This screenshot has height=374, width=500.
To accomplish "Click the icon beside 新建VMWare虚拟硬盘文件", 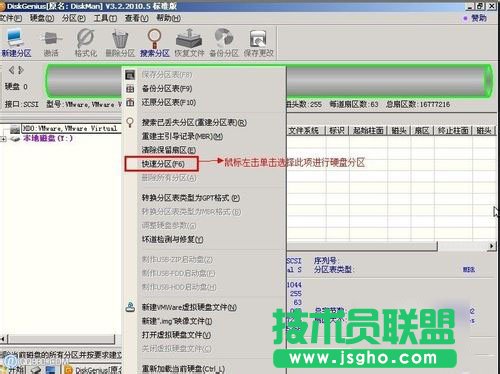I will [x=130, y=307].
